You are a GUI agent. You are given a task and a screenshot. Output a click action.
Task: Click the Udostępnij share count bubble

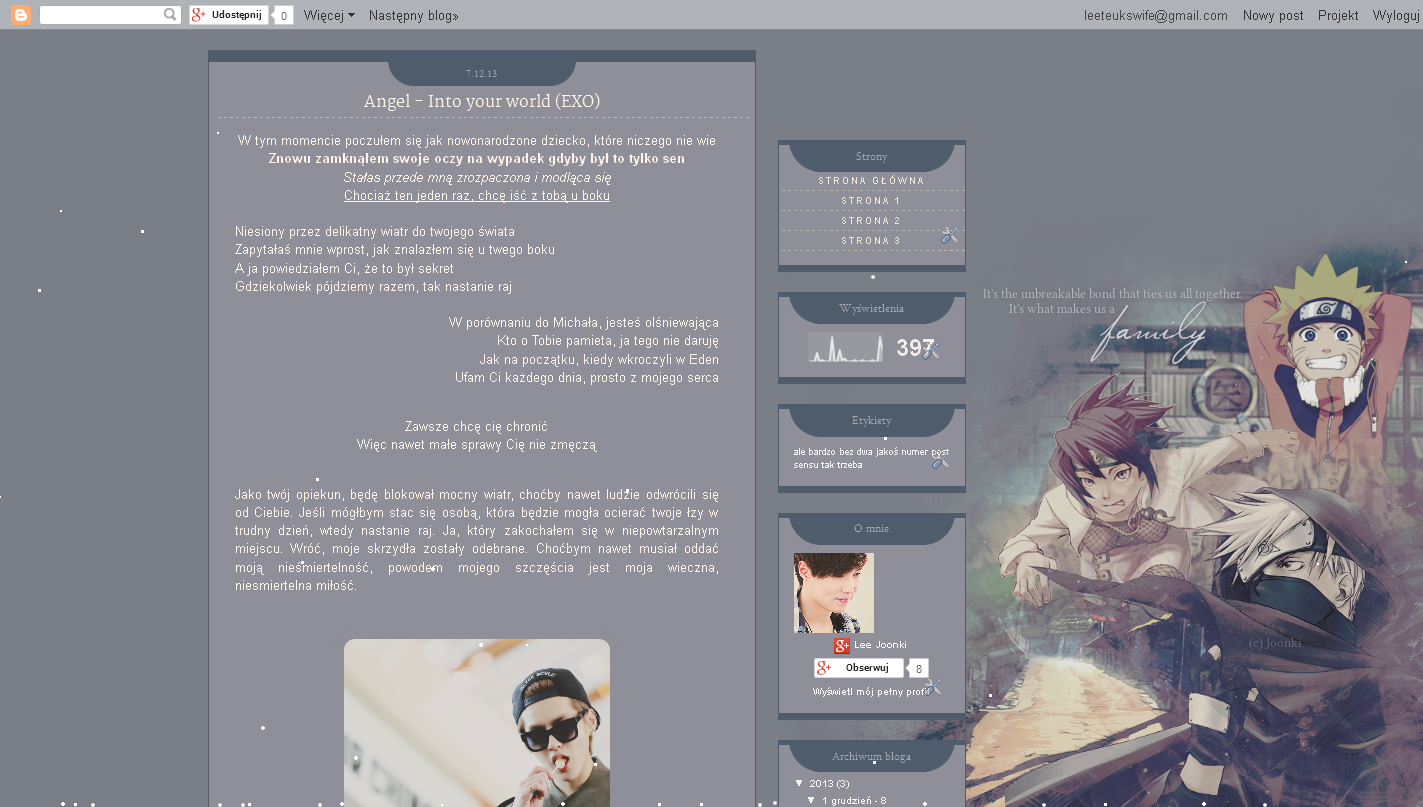[x=283, y=16]
